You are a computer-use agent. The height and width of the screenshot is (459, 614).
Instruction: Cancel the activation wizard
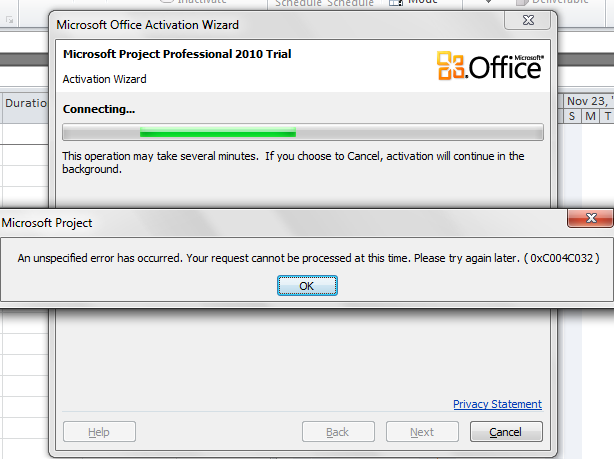pos(506,432)
